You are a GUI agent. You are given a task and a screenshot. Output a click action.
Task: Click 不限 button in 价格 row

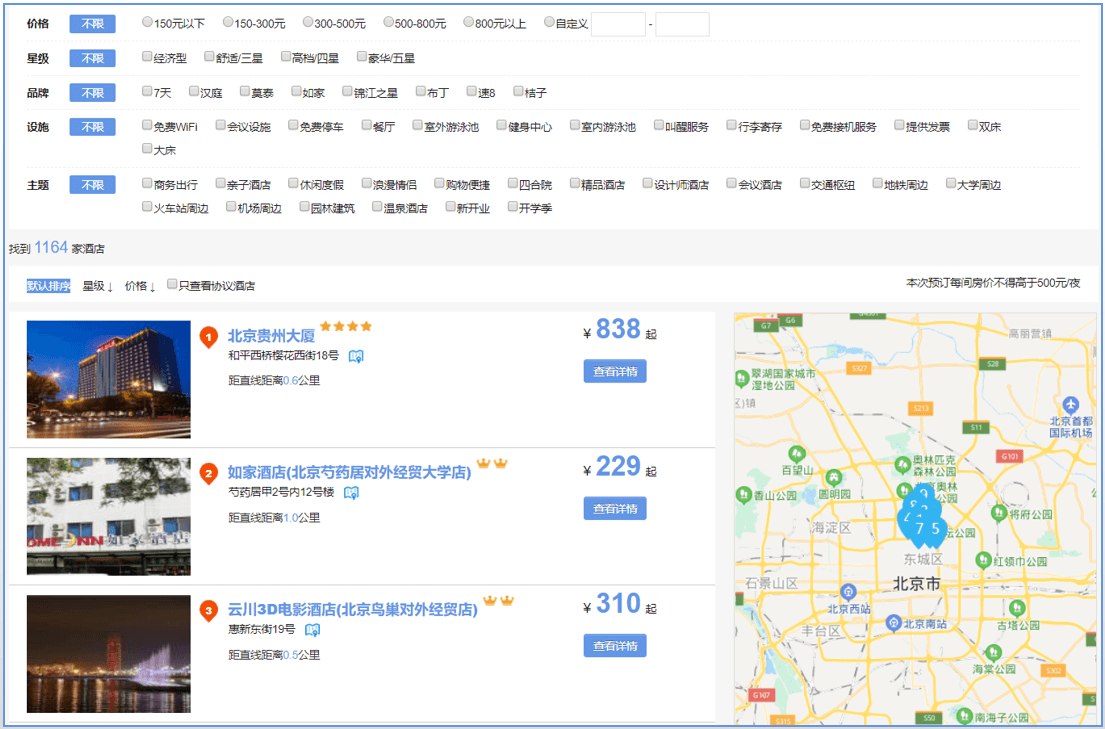[x=92, y=23]
